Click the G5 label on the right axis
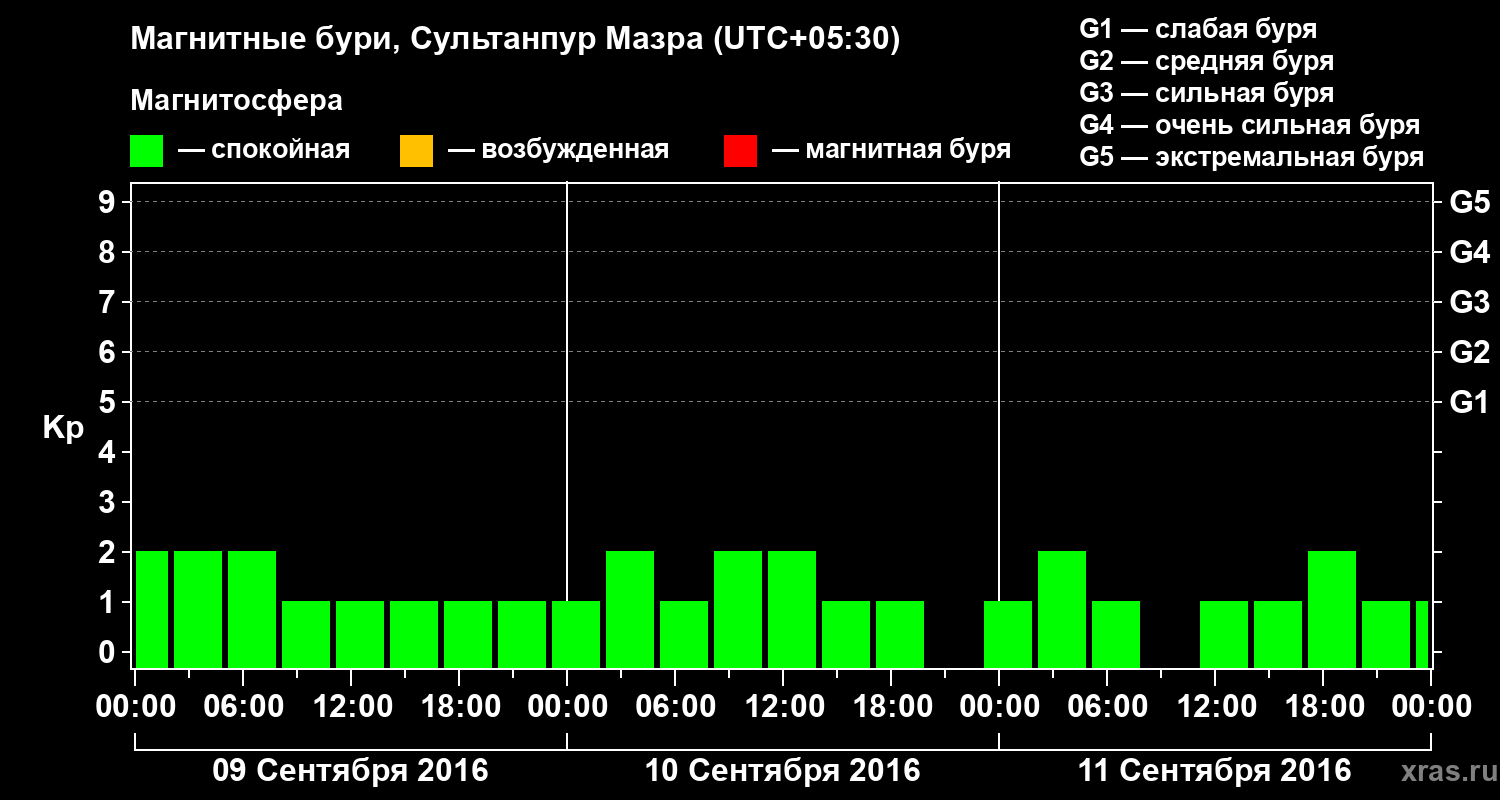The image size is (1500, 800). (1469, 202)
